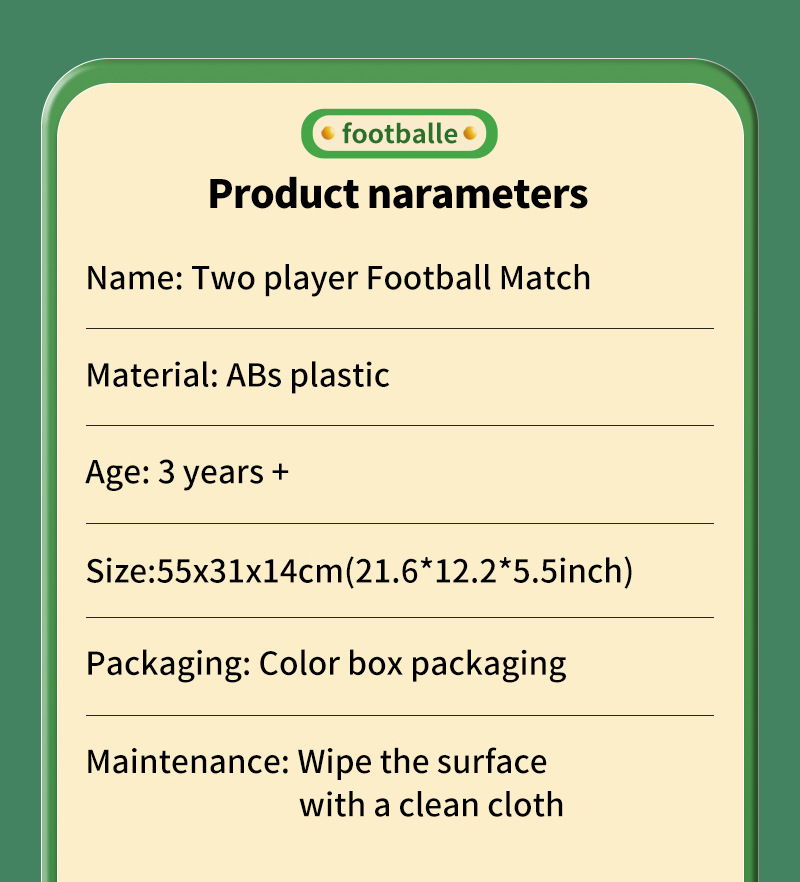The width and height of the screenshot is (800, 882).
Task: Click the divider line below the Packaging row
Action: click(x=399, y=715)
